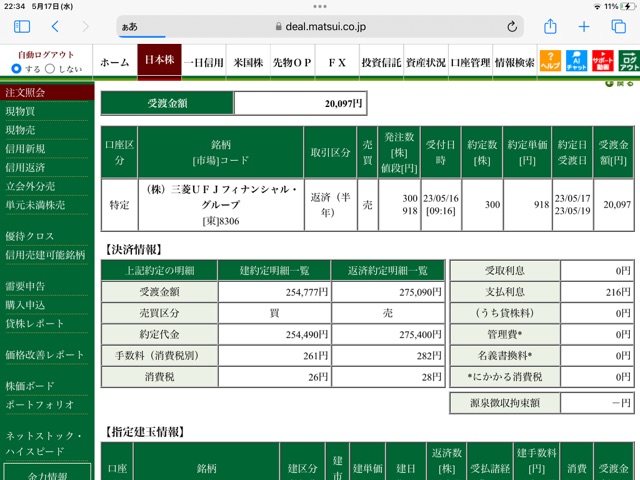Select the する auto logout radio
This screenshot has height=480, width=640.
(x=16, y=69)
